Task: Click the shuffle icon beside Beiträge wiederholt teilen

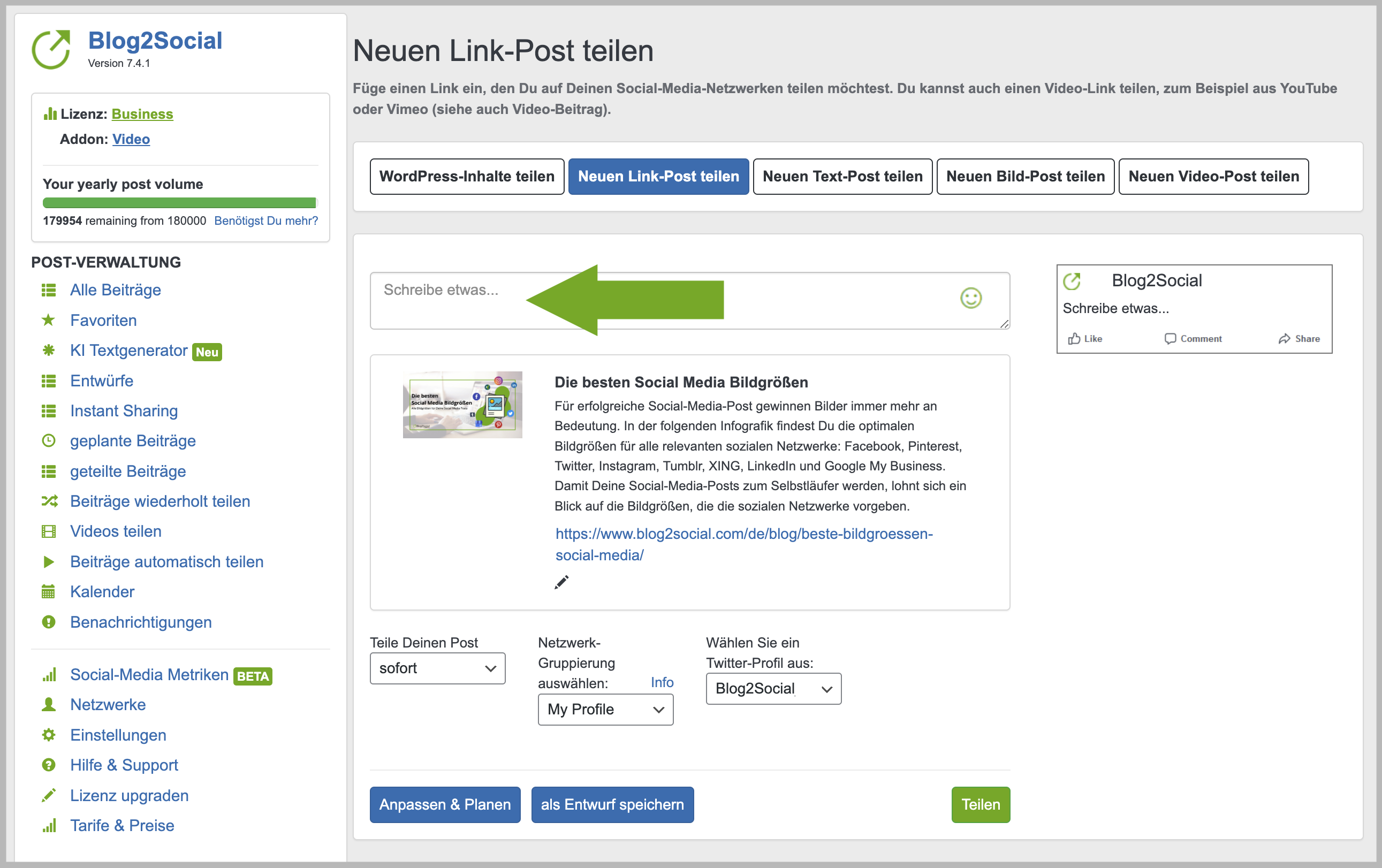Action: (49, 501)
